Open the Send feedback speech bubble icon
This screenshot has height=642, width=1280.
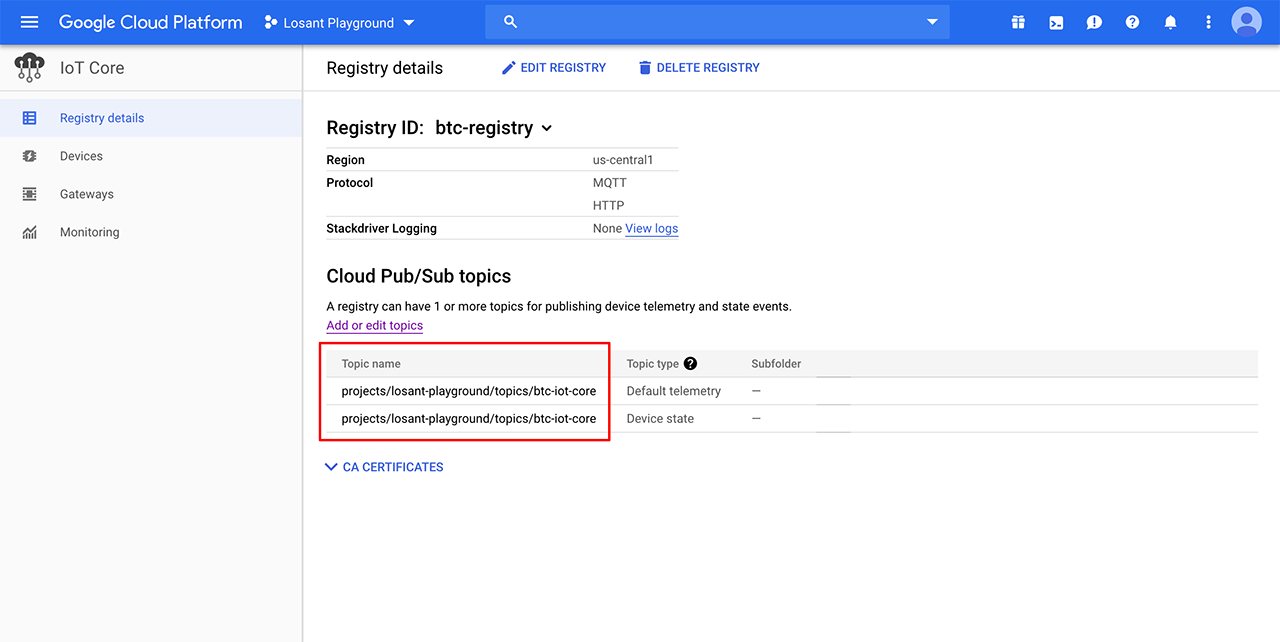click(x=1094, y=22)
